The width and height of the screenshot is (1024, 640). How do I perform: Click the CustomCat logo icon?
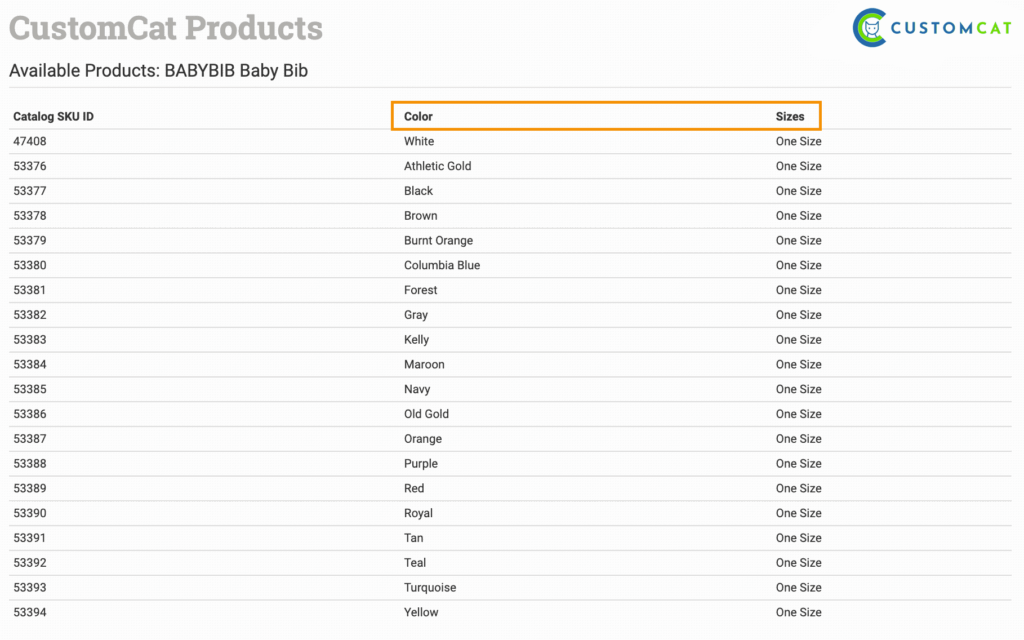pos(870,28)
